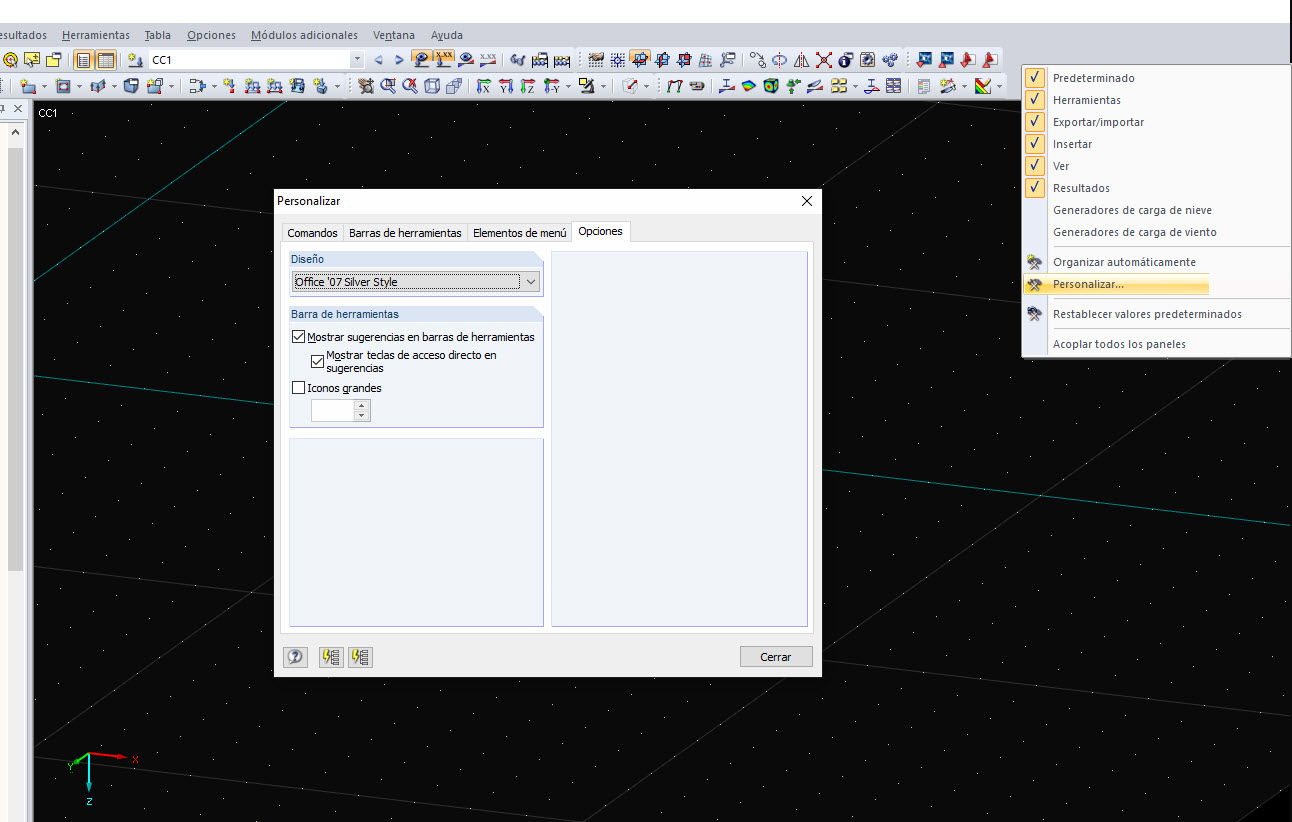The height and width of the screenshot is (822, 1292).
Task: Click the wireframe cube icon
Action: pyautogui.click(x=432, y=86)
